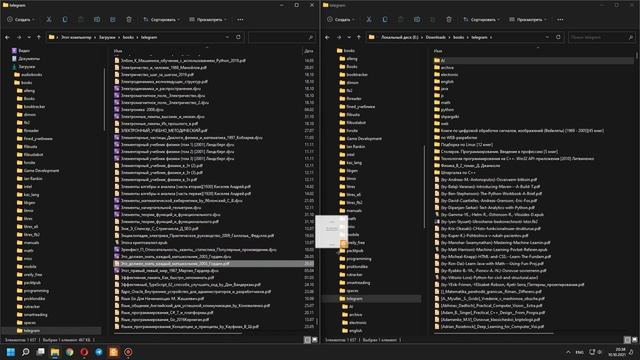Click Downloads breadcrumb in right address bar
The height and width of the screenshot is (360, 640).
click(436, 37)
